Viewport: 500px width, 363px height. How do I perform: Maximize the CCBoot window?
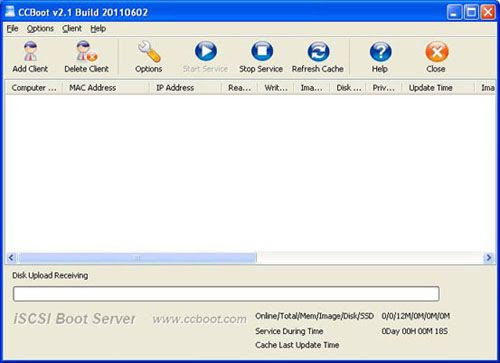(x=471, y=12)
